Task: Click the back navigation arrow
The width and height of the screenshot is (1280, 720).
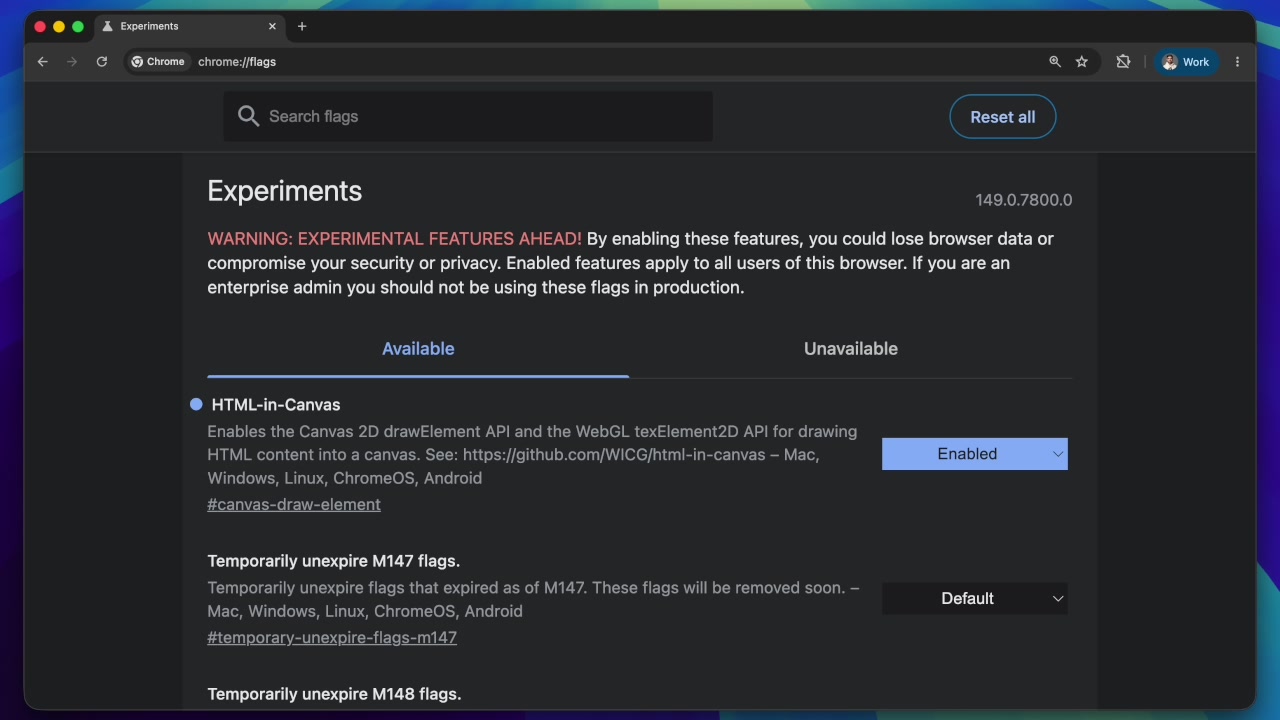Action: pyautogui.click(x=42, y=61)
